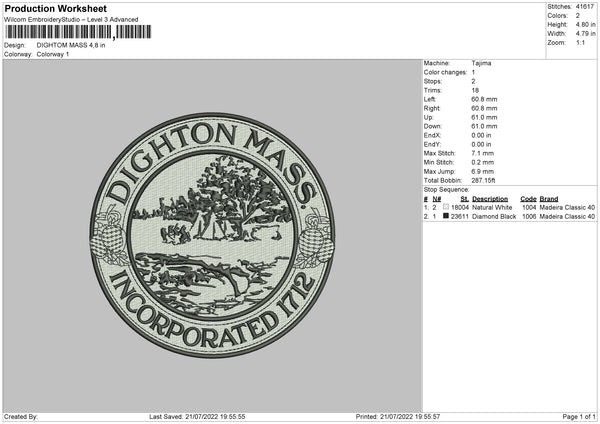Click the 'Page 1 of 1' footer text
This screenshot has height=424, width=600.
pos(579,417)
